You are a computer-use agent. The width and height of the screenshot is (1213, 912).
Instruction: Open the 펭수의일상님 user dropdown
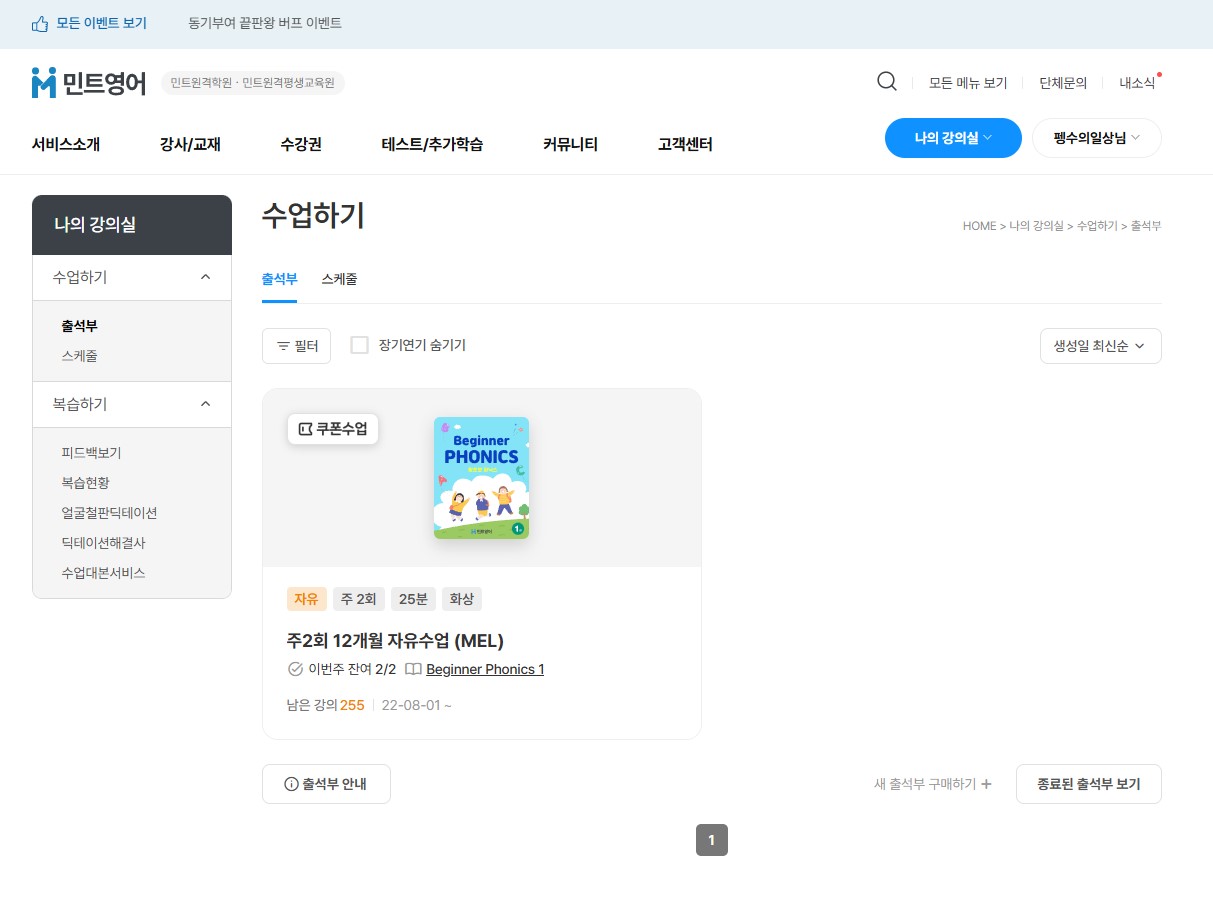(x=1096, y=138)
